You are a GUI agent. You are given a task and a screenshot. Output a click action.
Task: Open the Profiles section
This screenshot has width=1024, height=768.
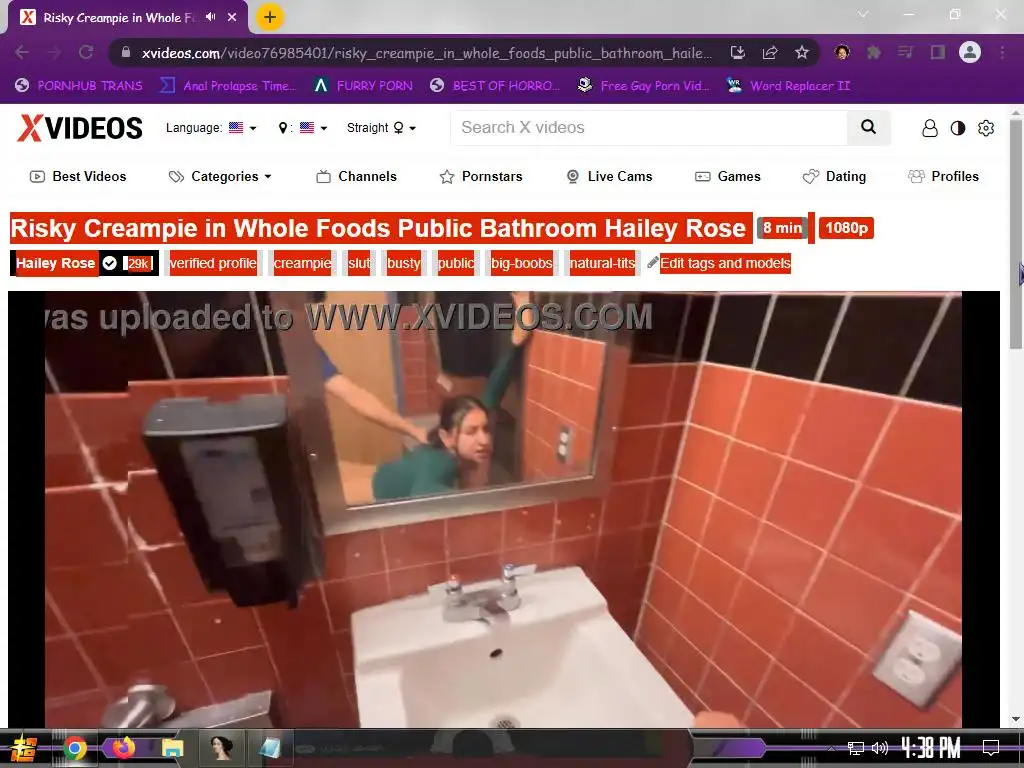(x=944, y=176)
